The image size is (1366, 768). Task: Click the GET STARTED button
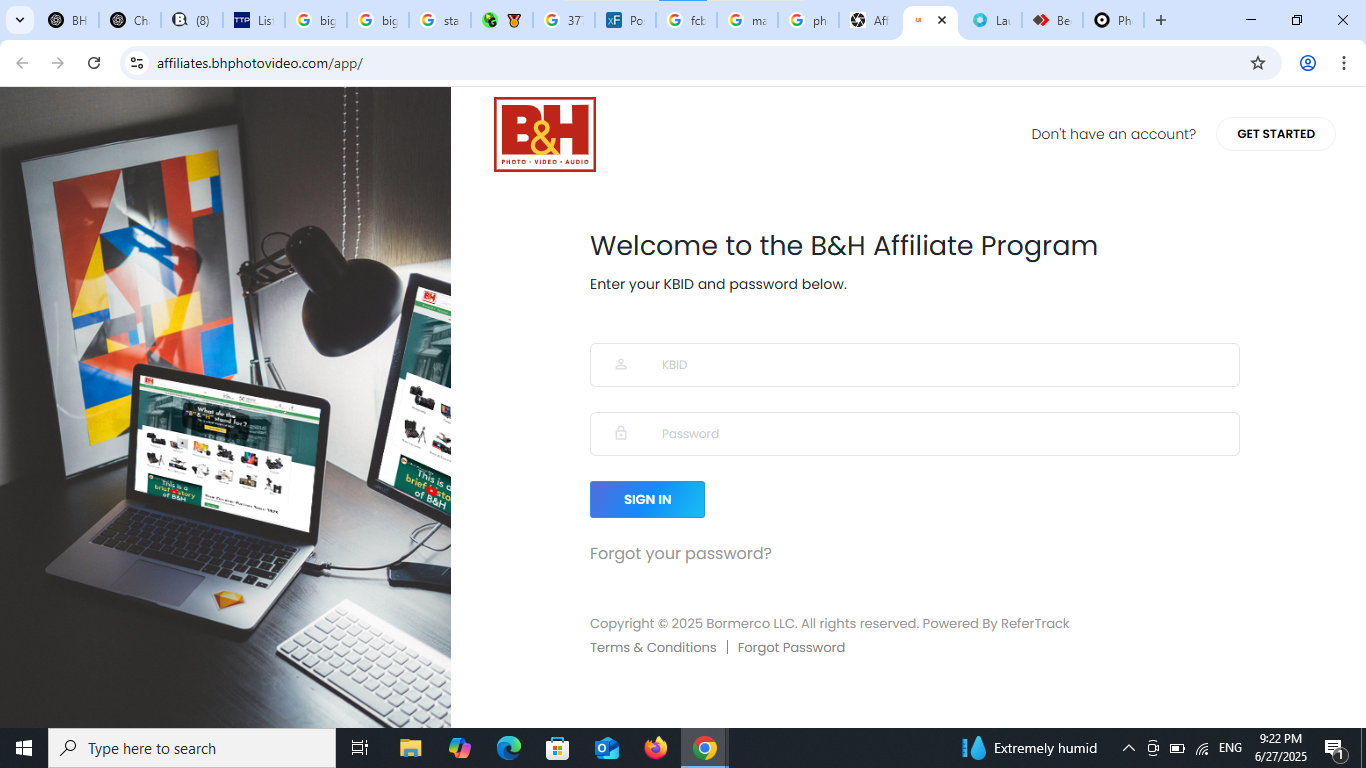tap(1276, 134)
